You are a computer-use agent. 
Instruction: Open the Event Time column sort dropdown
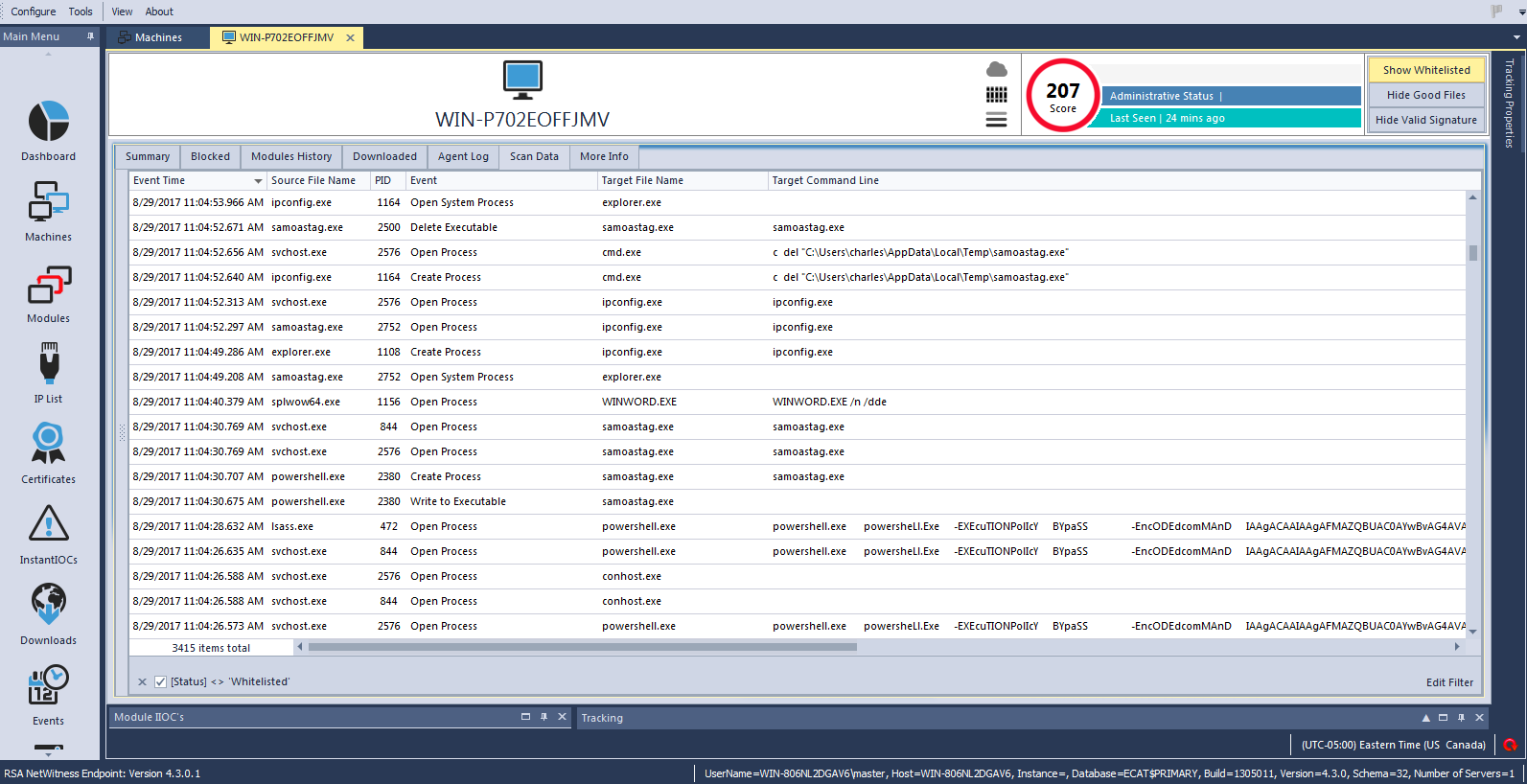[x=258, y=181]
